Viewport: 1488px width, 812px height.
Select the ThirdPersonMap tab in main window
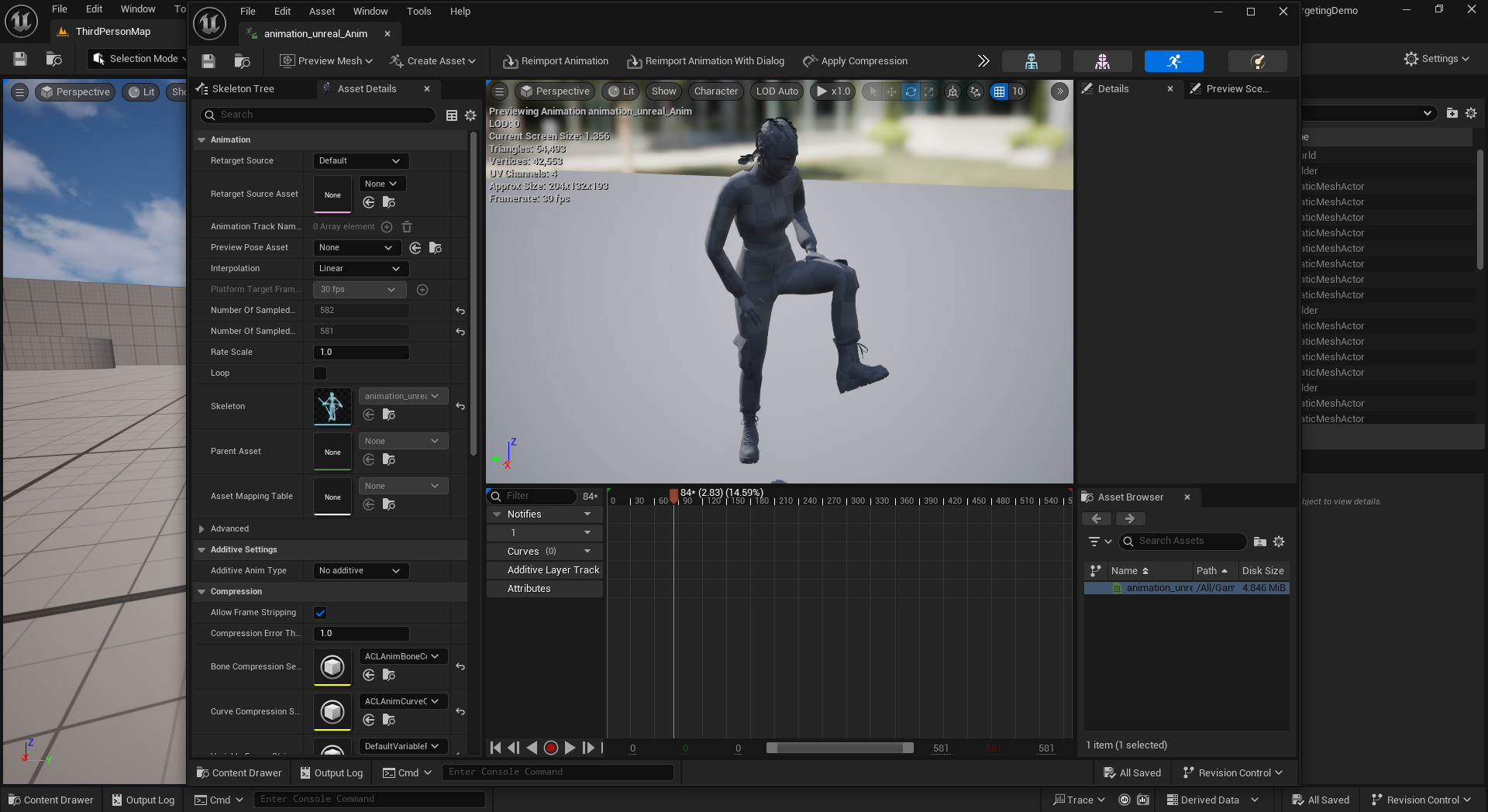[x=113, y=32]
